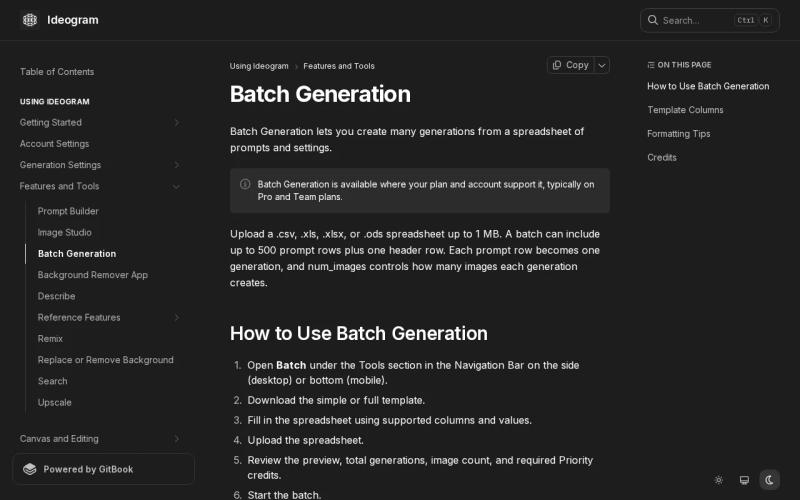Go to Account Settings page
800x500 pixels.
click(x=54, y=144)
